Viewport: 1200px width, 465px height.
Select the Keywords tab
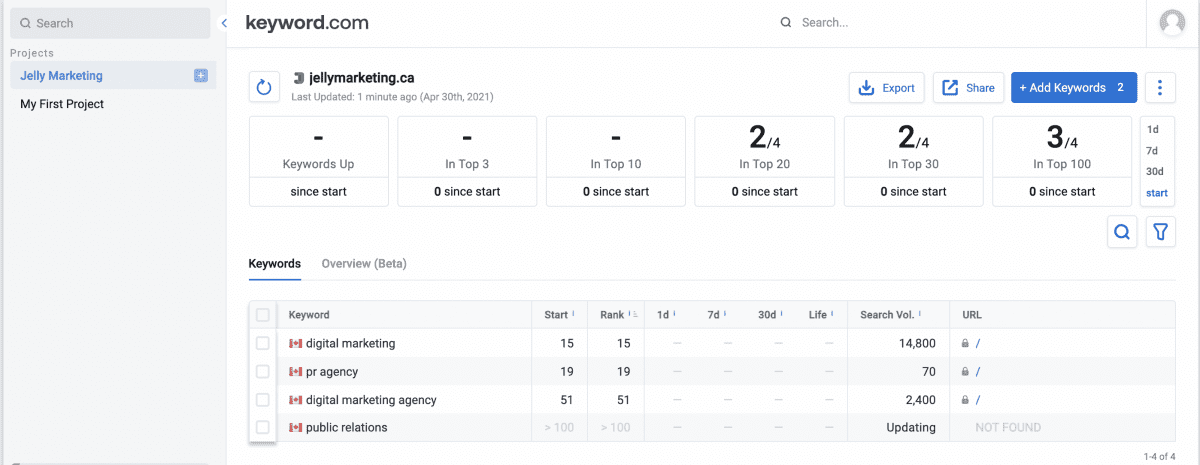[x=274, y=264]
